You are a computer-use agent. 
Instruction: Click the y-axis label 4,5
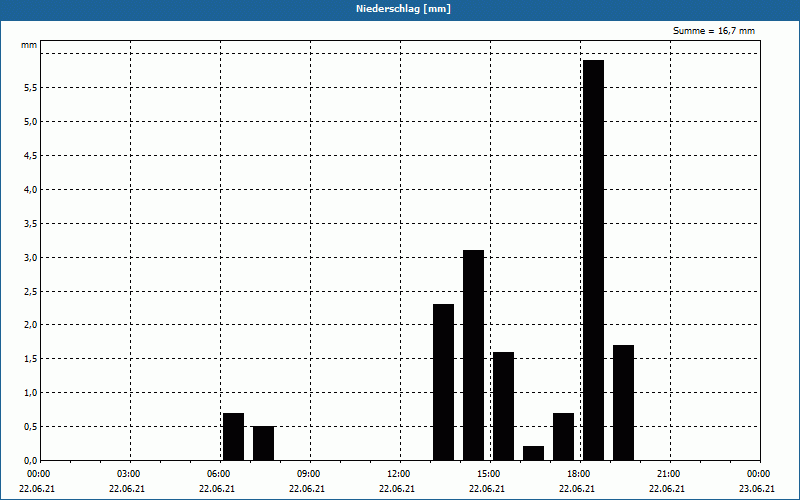tap(31, 156)
